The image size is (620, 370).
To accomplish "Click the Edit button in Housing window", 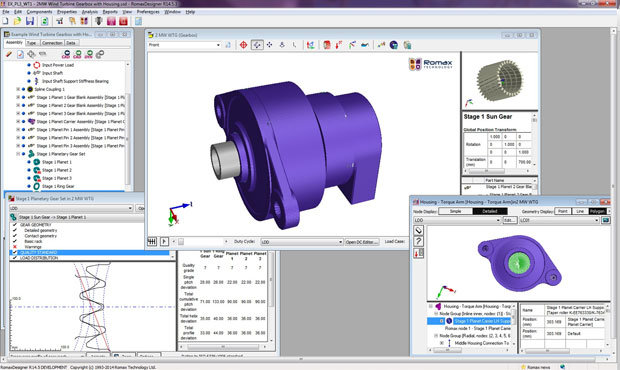I will click(x=509, y=220).
